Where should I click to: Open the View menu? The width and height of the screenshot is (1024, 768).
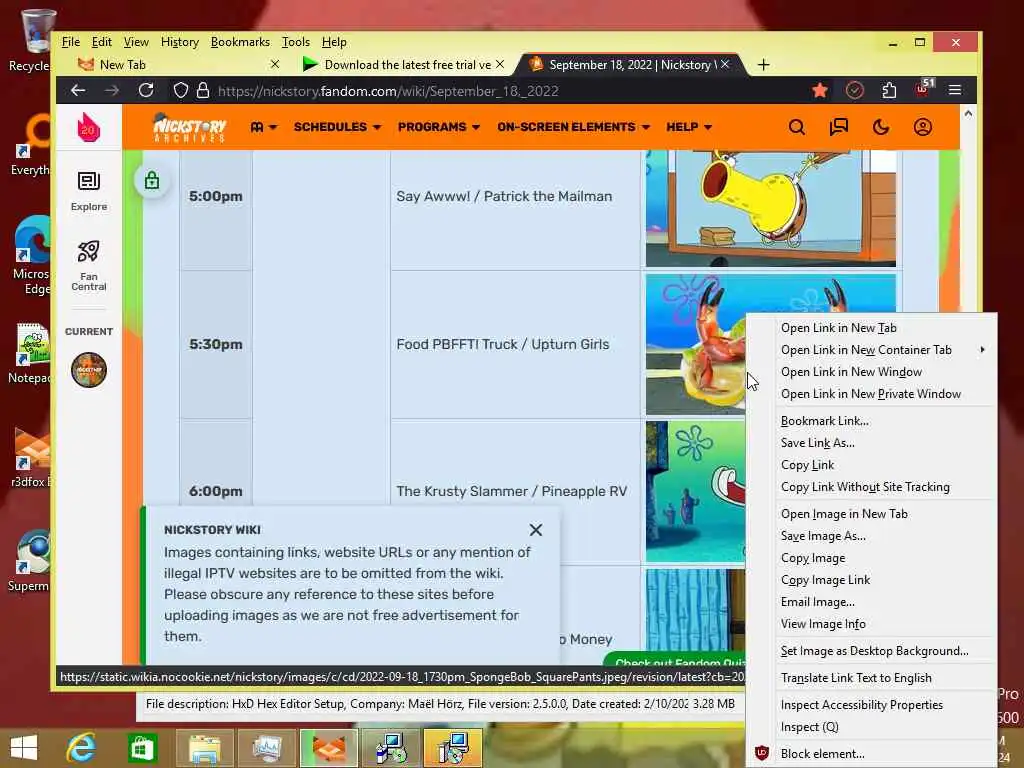136,42
